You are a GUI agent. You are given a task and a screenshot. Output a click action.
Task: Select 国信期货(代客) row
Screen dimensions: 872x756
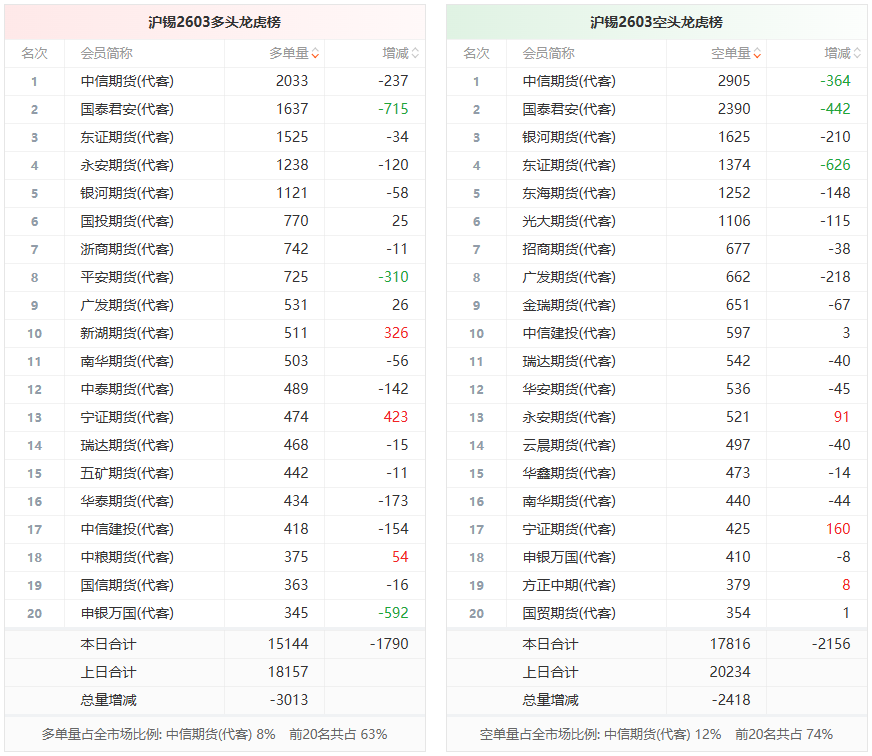click(x=215, y=585)
